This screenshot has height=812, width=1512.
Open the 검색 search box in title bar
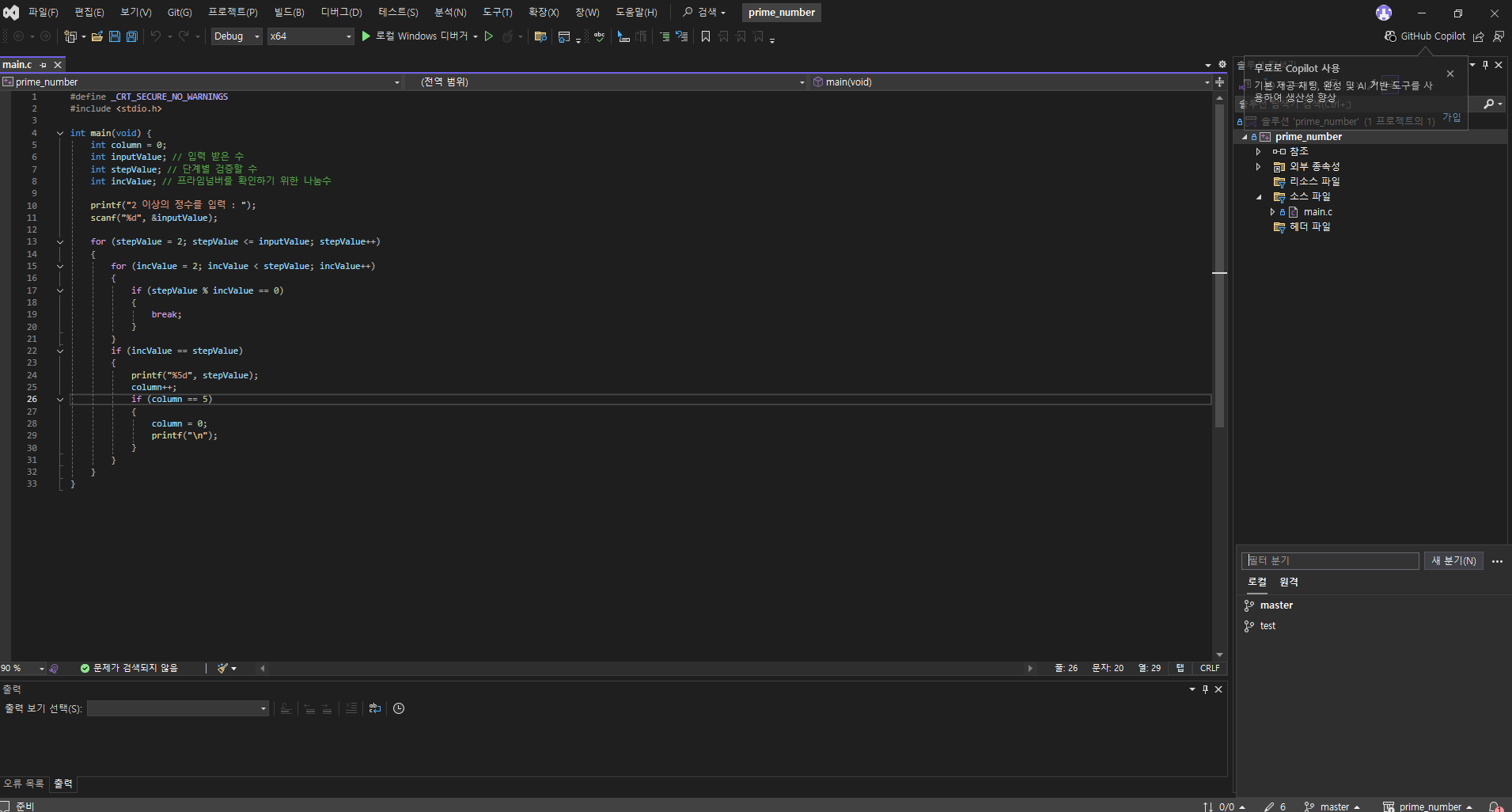[704, 13]
